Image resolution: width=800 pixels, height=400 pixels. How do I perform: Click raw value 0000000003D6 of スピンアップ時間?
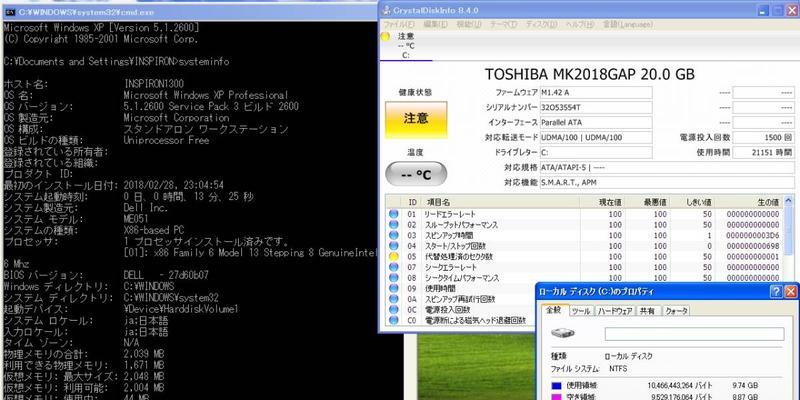[752, 236]
